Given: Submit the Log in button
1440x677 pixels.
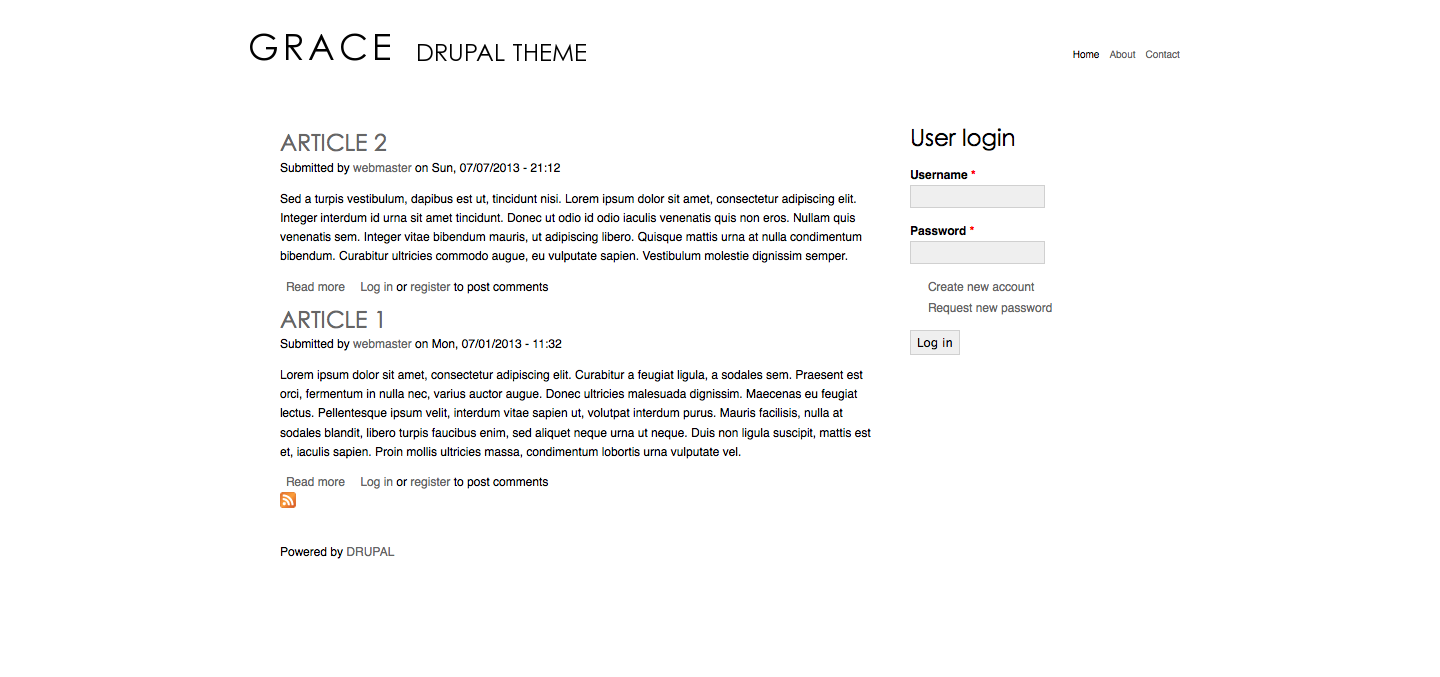Looking at the screenshot, I should 935,343.
